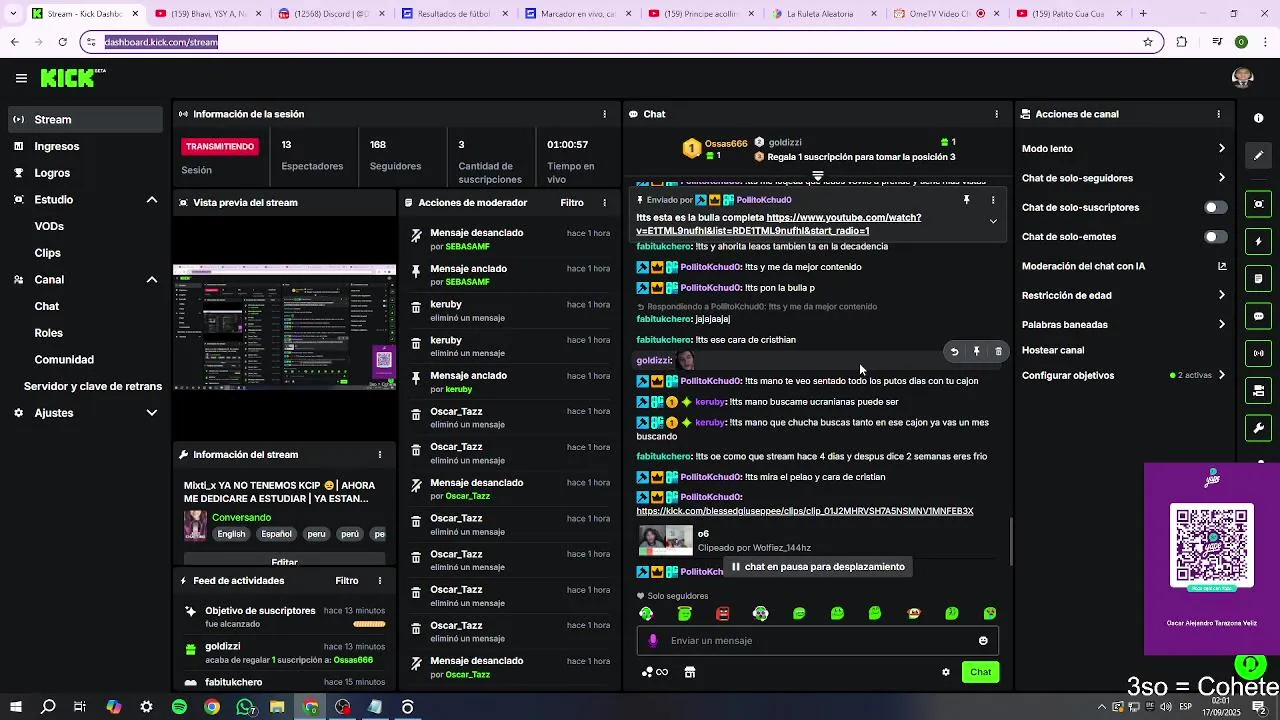Click Filtro in activity feed
The image size is (1280, 720).
pos(347,581)
